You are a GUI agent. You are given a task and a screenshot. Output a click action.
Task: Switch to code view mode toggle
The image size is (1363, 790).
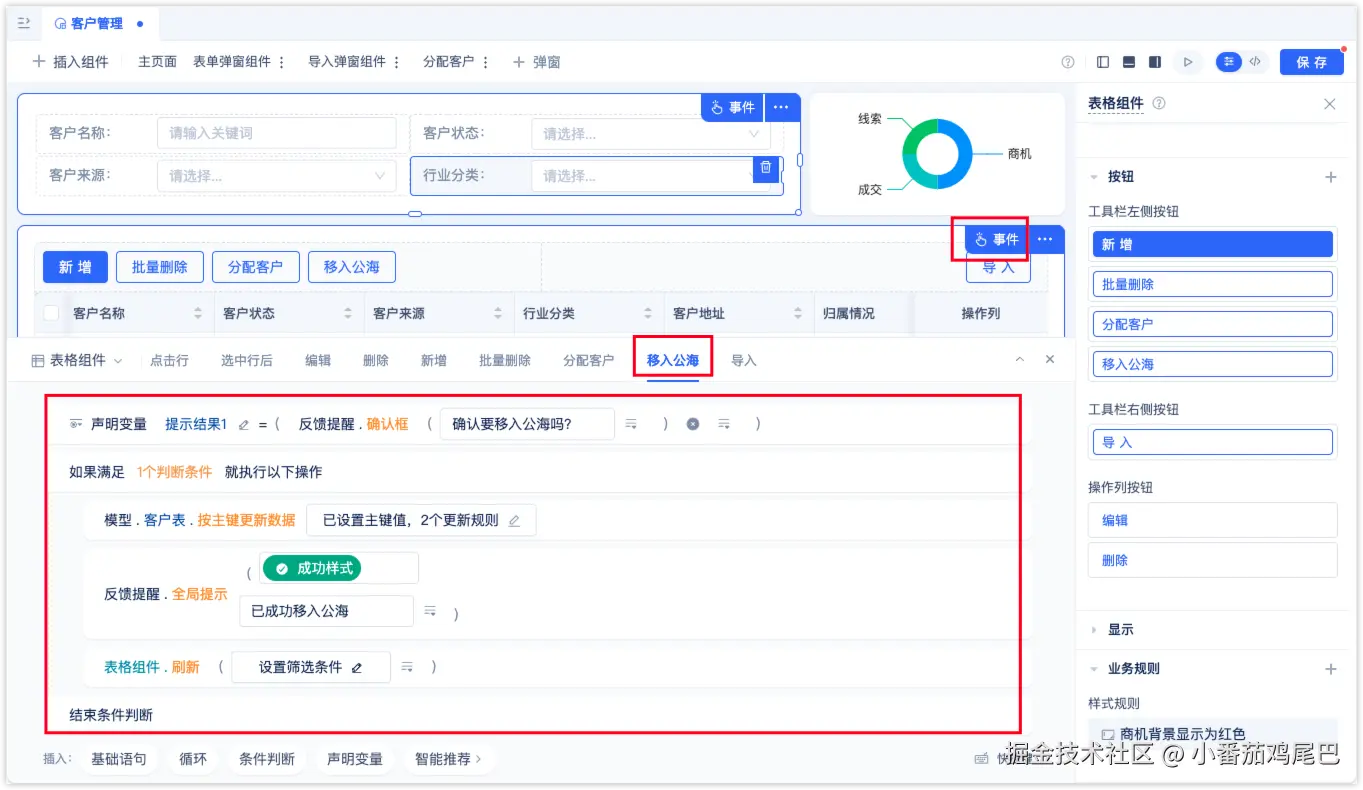point(1255,62)
